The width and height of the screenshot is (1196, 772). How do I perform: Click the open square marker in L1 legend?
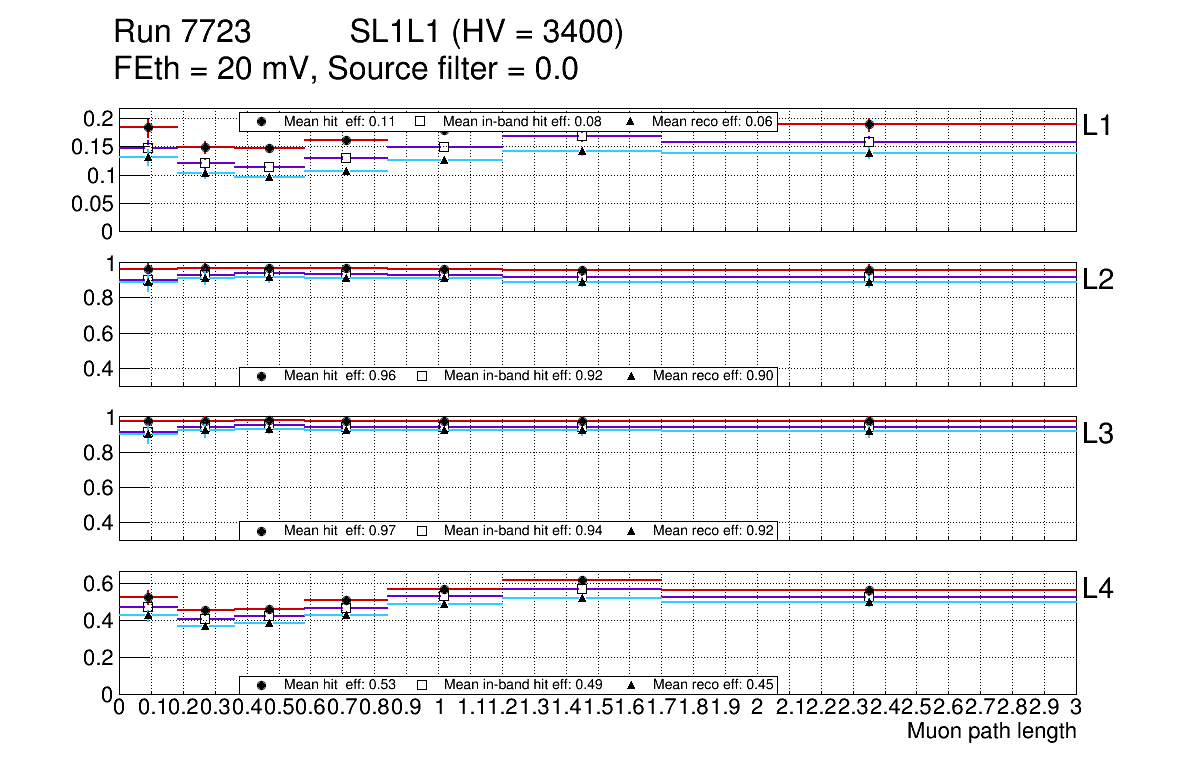421,121
